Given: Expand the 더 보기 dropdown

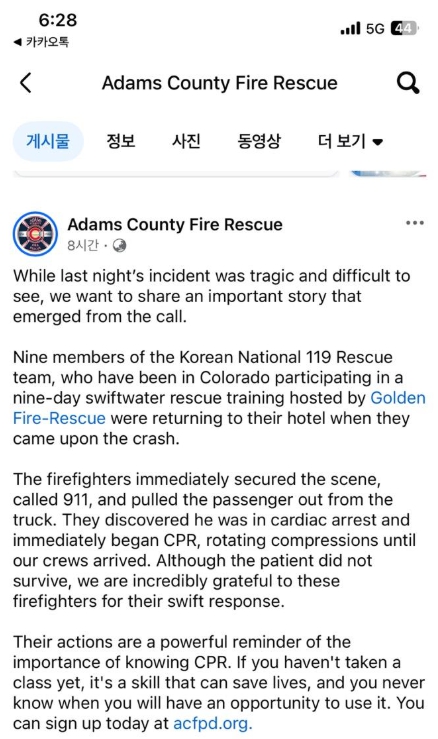Looking at the screenshot, I should point(350,141).
